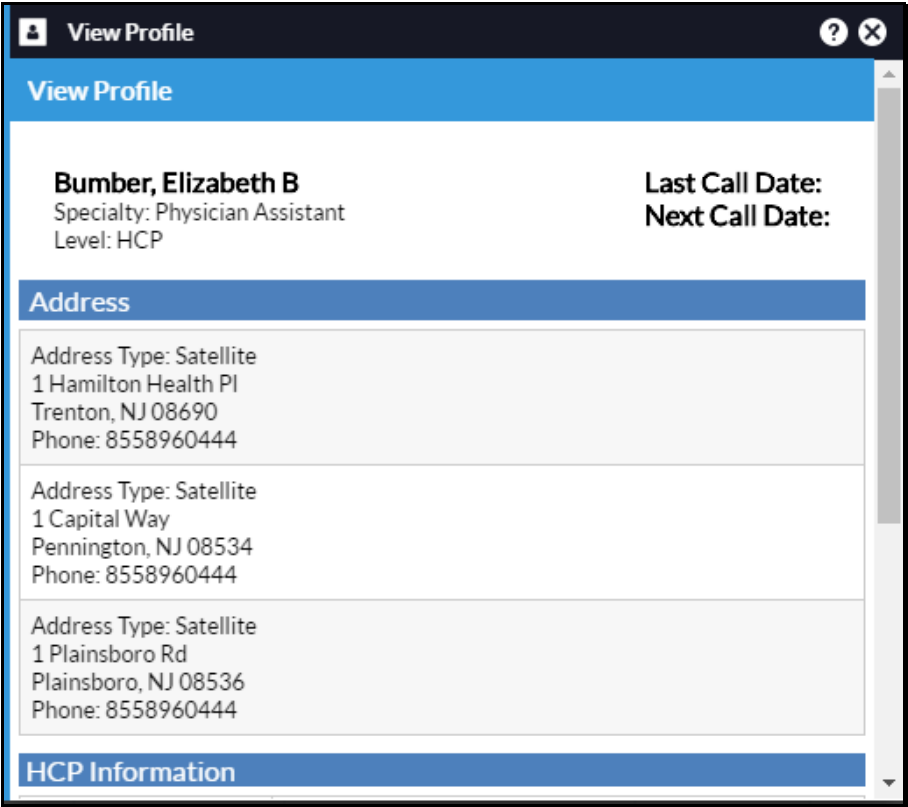
Task: Expand the HCP Information section header
Action: tap(442, 770)
